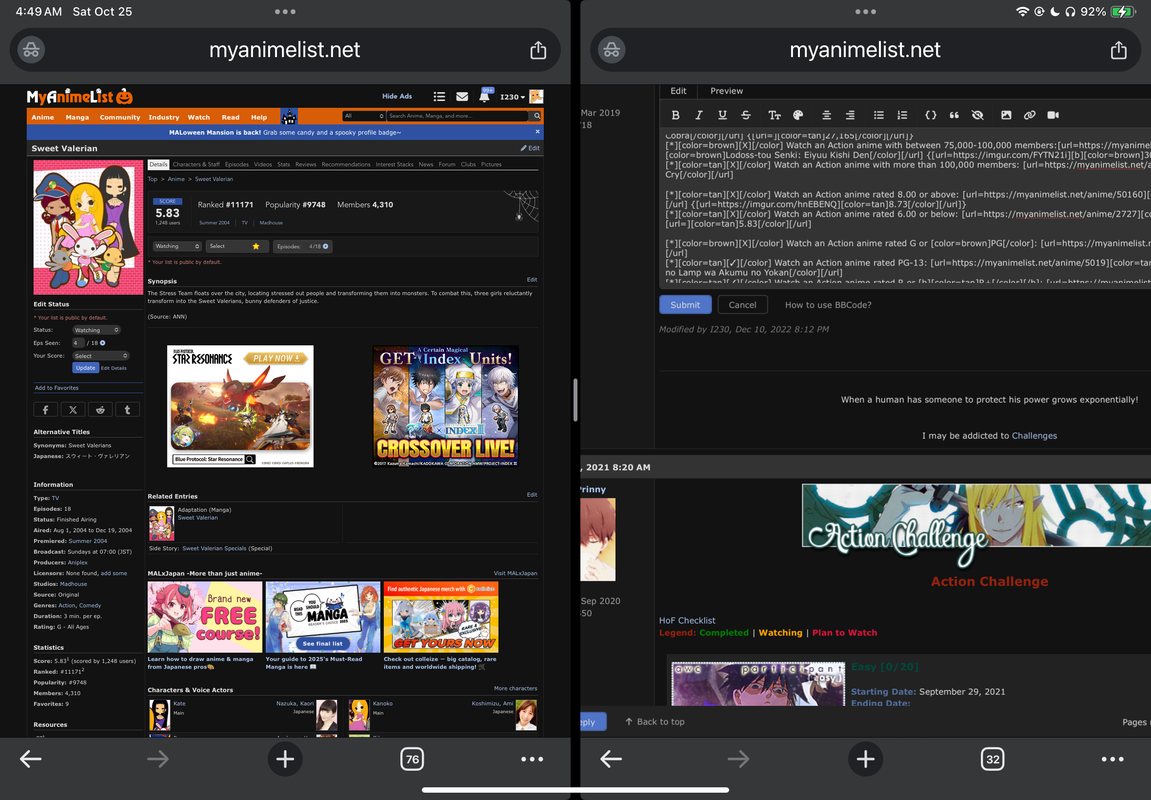Open the Manga navigation menu
This screenshot has height=800, width=1151.
77,117
